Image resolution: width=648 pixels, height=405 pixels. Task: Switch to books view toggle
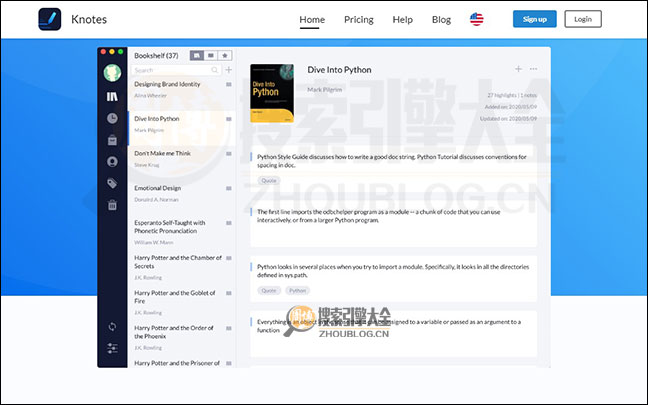197,55
